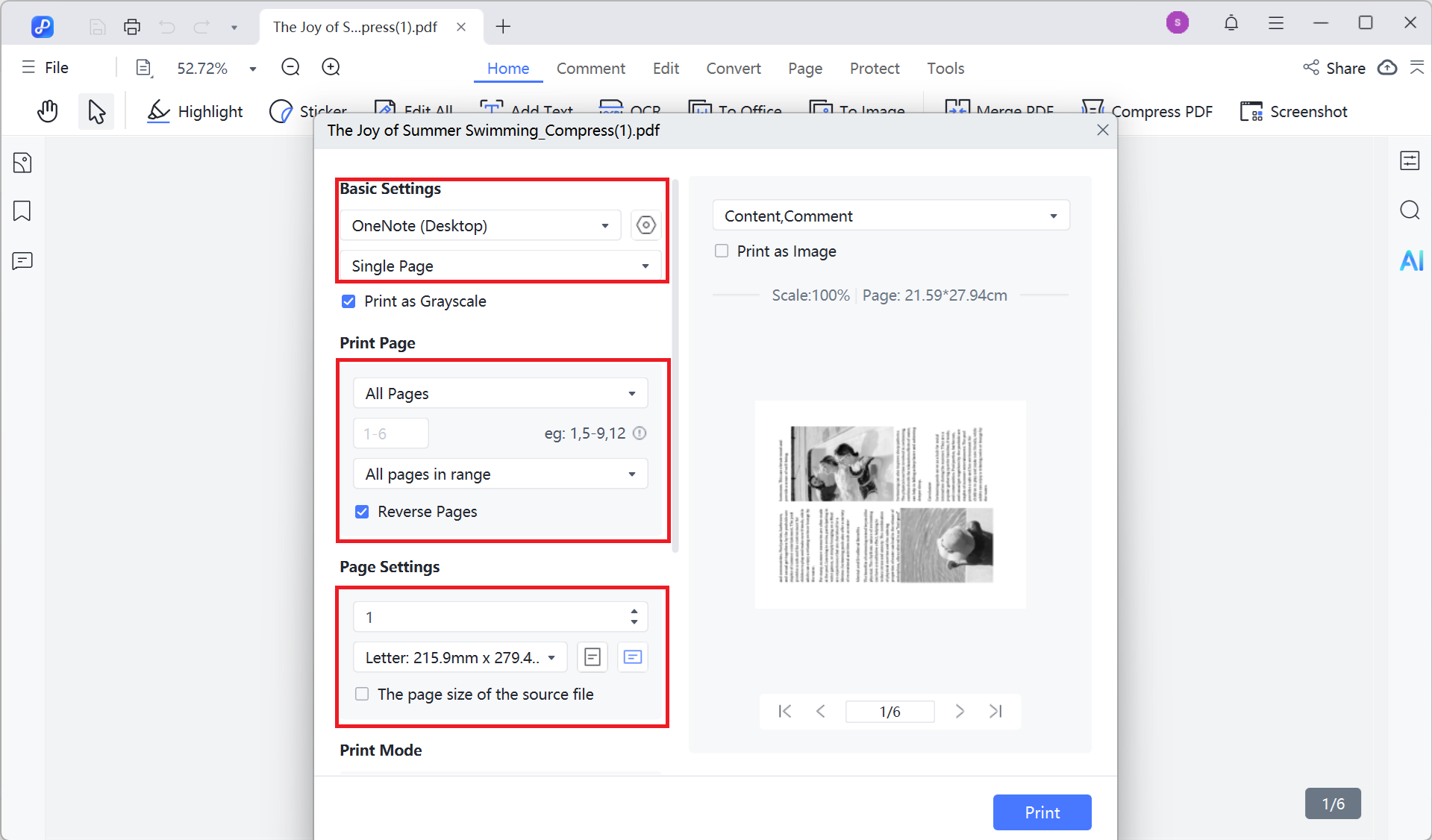The image size is (1432, 840).
Task: Disable the Reverse Pages option
Action: (362, 512)
